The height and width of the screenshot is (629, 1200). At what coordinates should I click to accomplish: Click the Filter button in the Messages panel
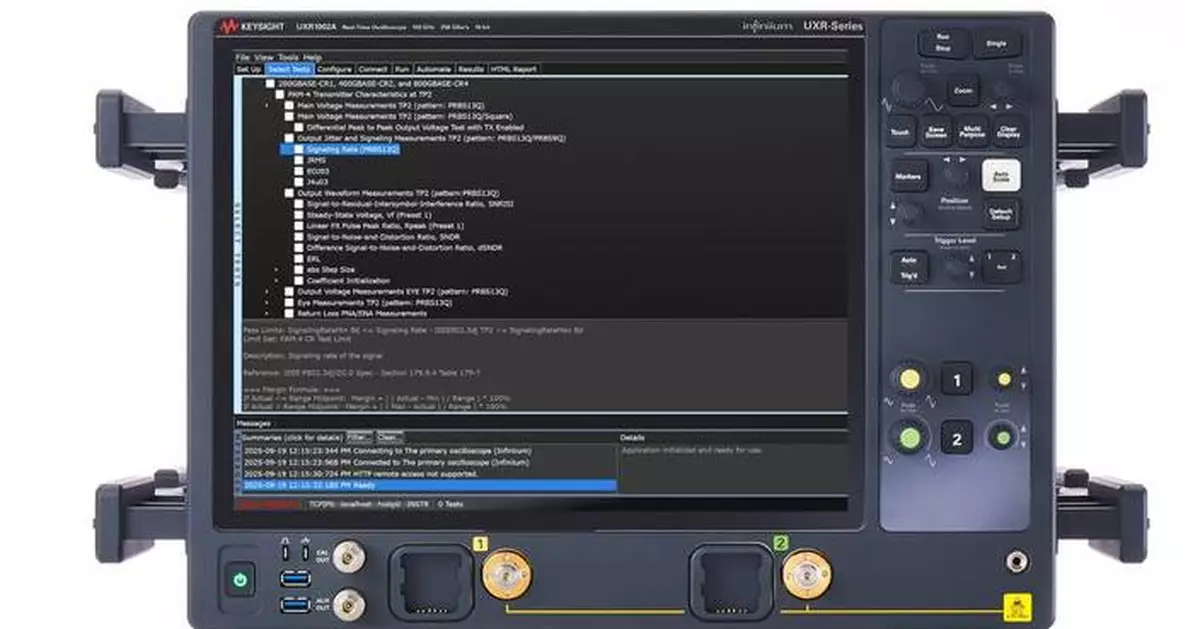359,436
